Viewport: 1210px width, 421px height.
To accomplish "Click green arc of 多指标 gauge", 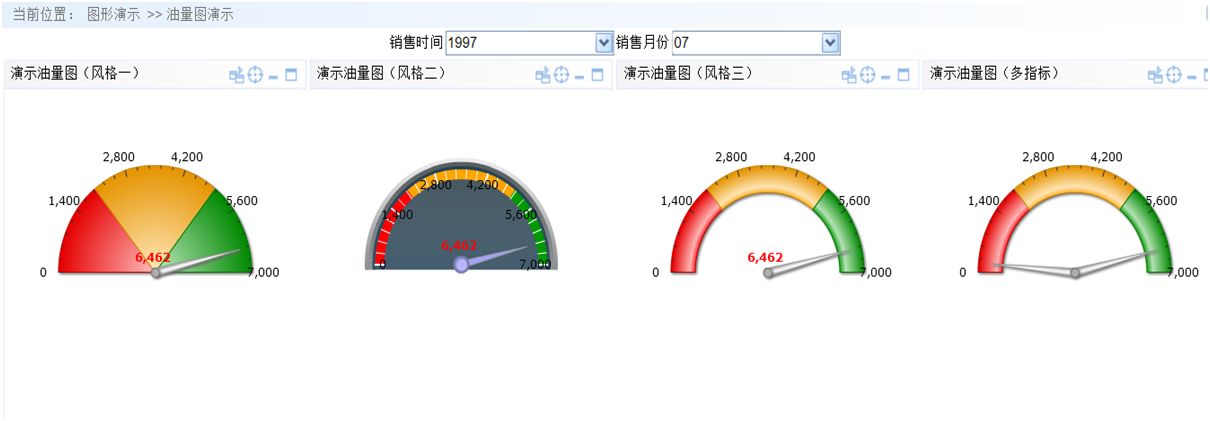I will tap(1148, 225).
